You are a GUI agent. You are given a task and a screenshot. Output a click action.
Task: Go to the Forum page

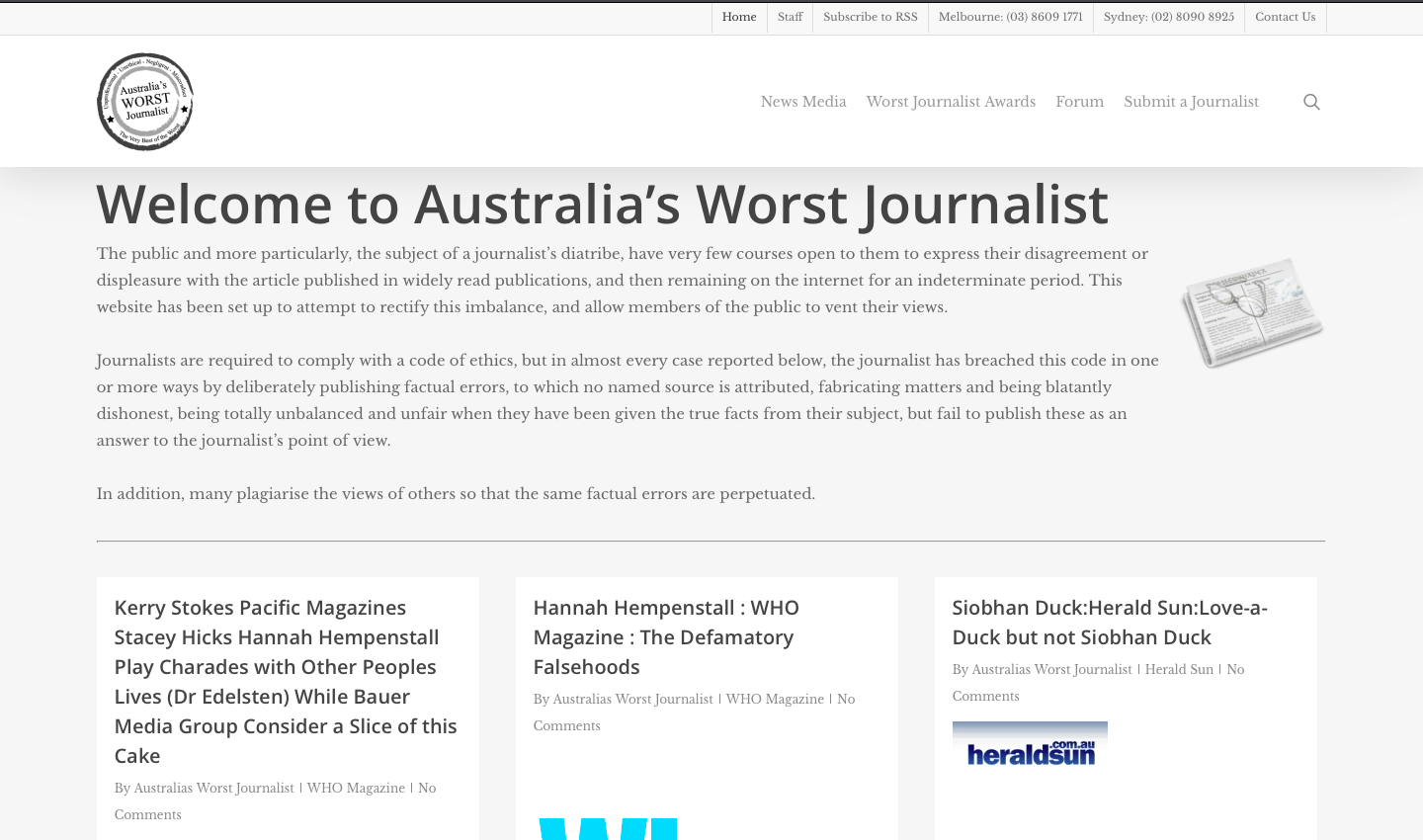point(1079,102)
